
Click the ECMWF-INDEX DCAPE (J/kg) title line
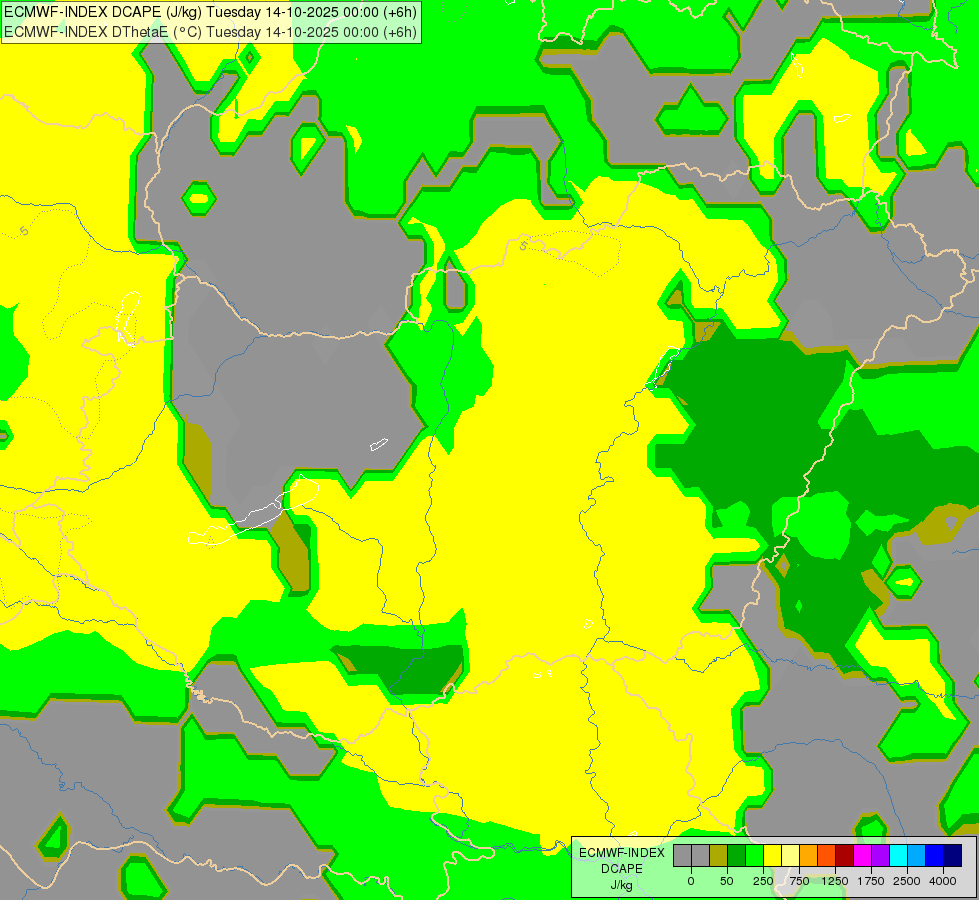coord(210,12)
